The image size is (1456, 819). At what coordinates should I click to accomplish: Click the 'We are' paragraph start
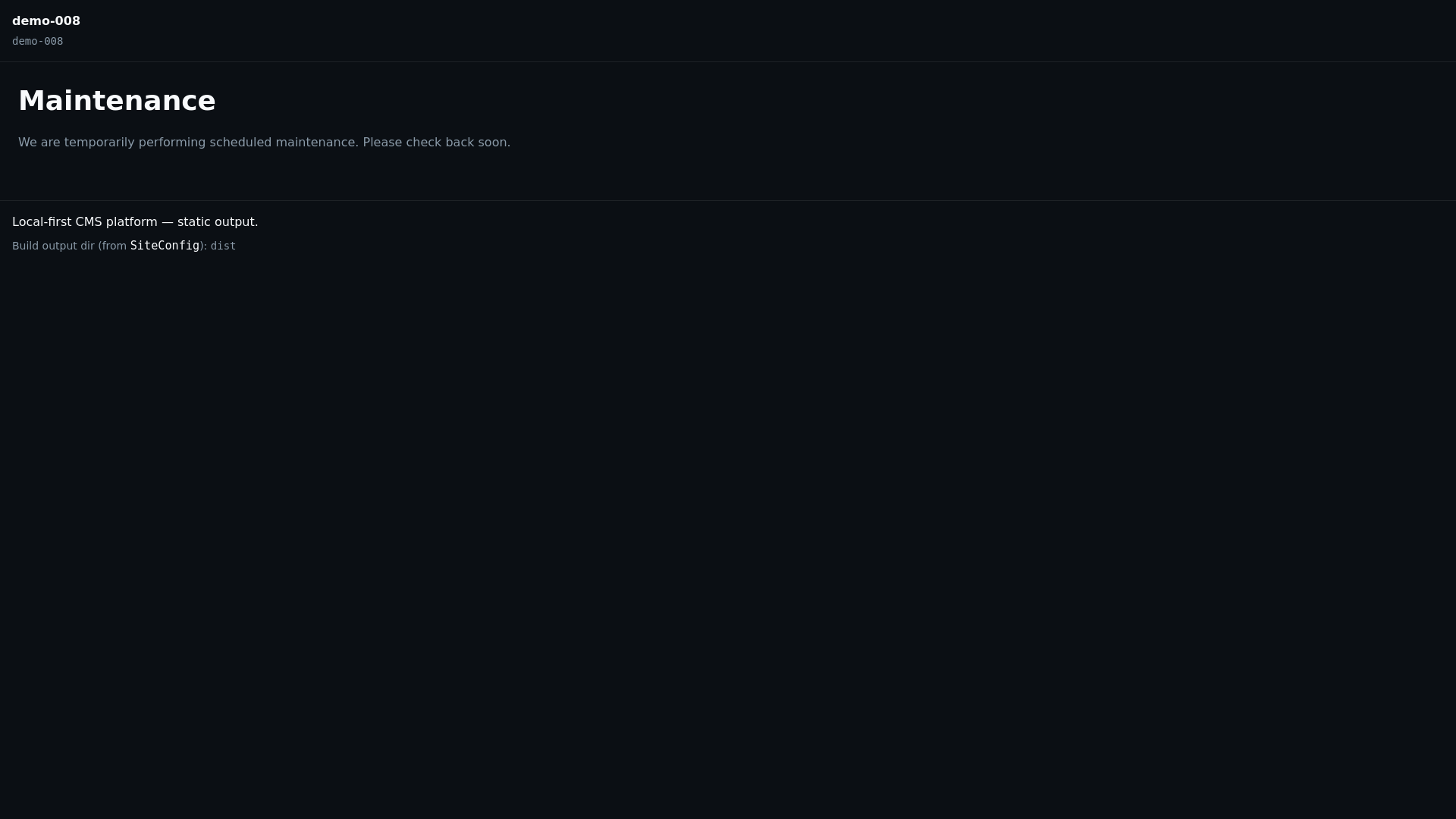coord(39,143)
